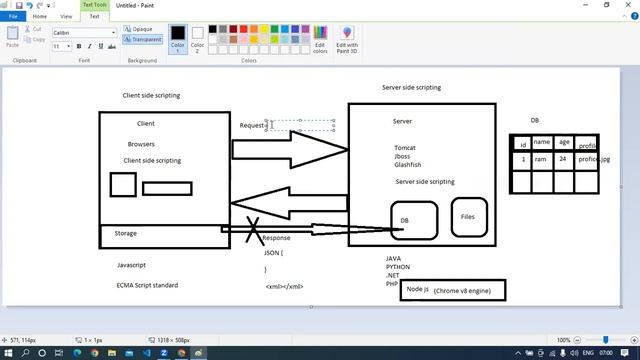The width and height of the screenshot is (640, 360).
Task: Pick the green color swatch
Action: pyautogui.click(x=275, y=29)
